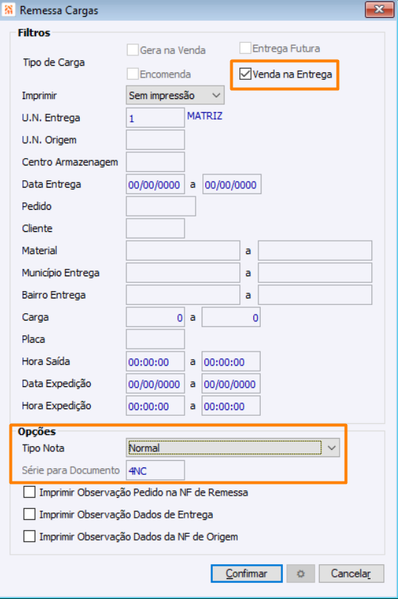Screen dimensions: 398x599
Task: Focus the U.N. Entrega field with value 1
Action: coord(155,118)
